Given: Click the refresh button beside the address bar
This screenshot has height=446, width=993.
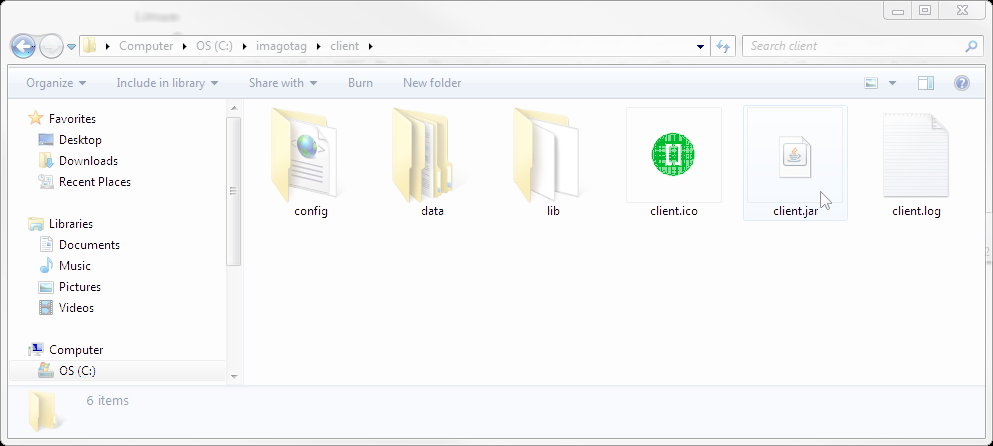Looking at the screenshot, I should click(x=723, y=46).
